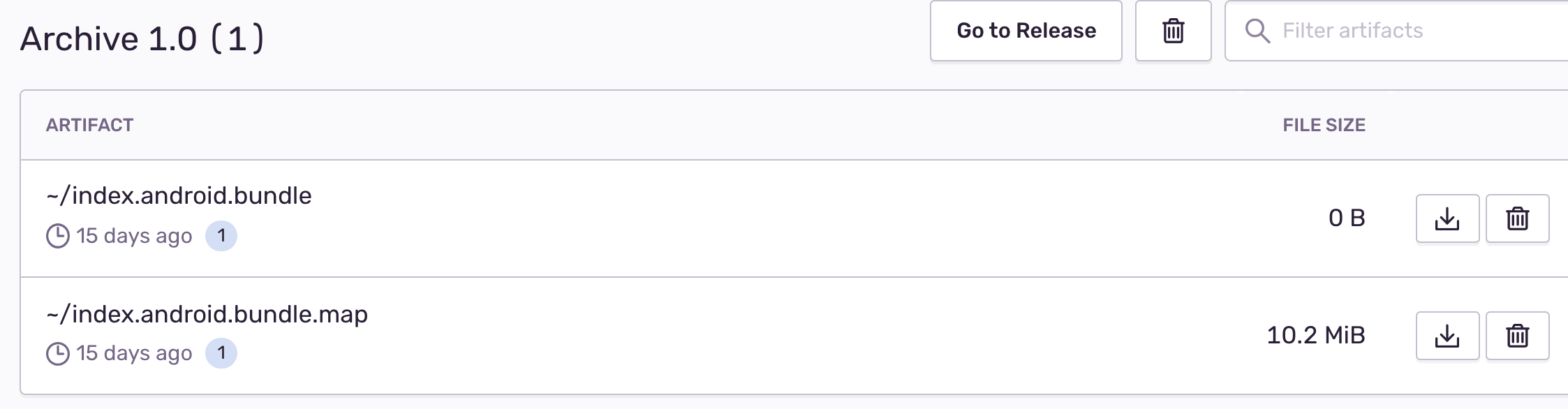Download the index.android.bundle.map artifact

coord(1447,336)
